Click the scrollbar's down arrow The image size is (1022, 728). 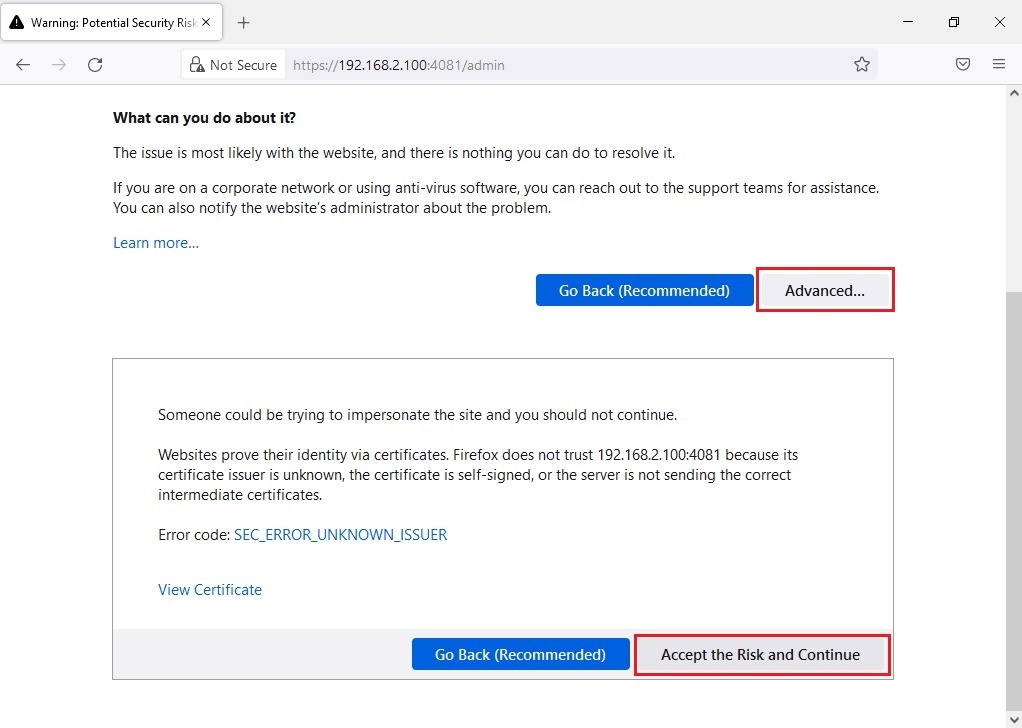(1013, 720)
